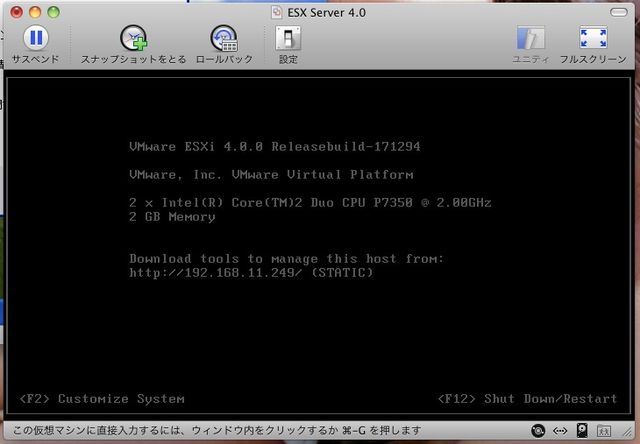Image resolution: width=640 pixels, height=444 pixels.
Task: Click the network adapter status icon
Action: pos(560,431)
